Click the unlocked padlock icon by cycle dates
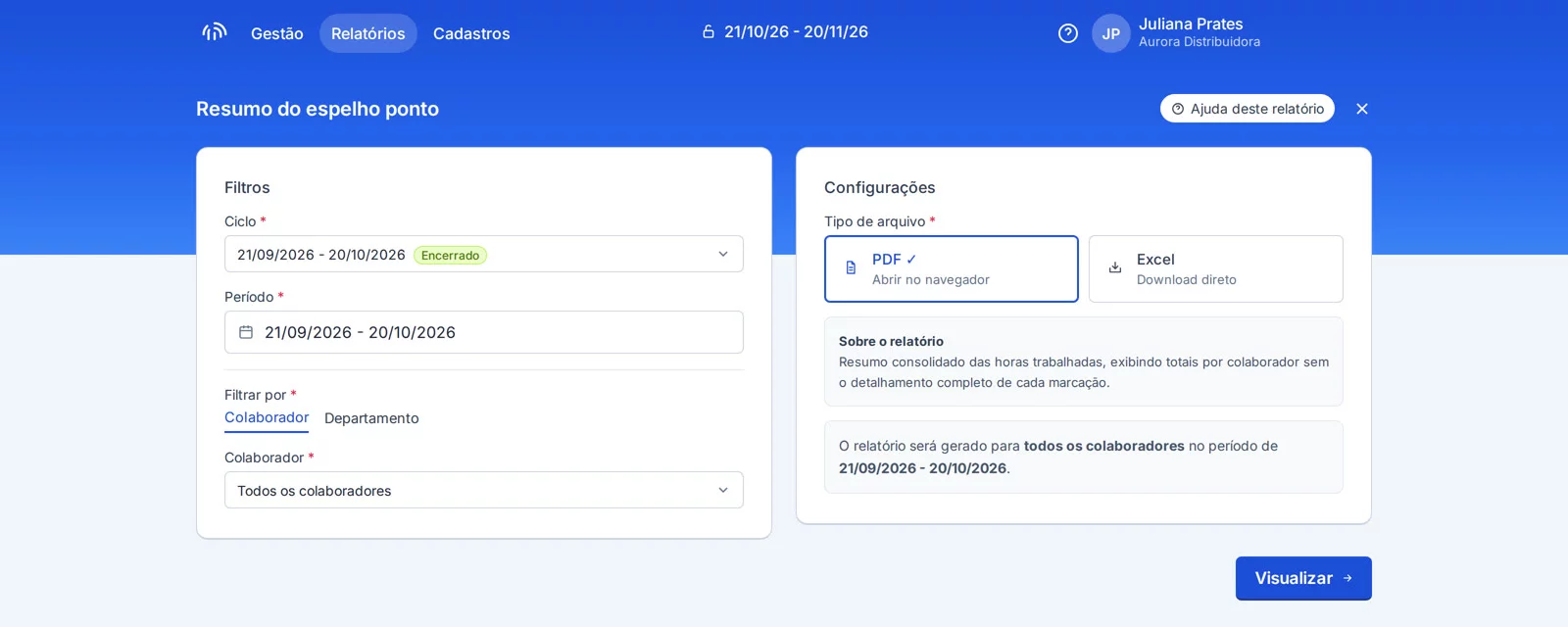The width and height of the screenshot is (1568, 627). 709,31
